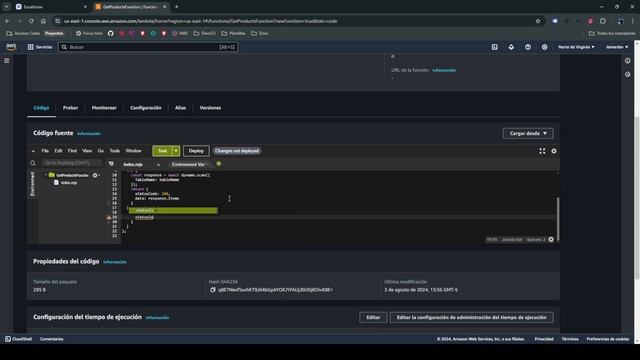Open the Services grid menu

[x=40, y=47]
